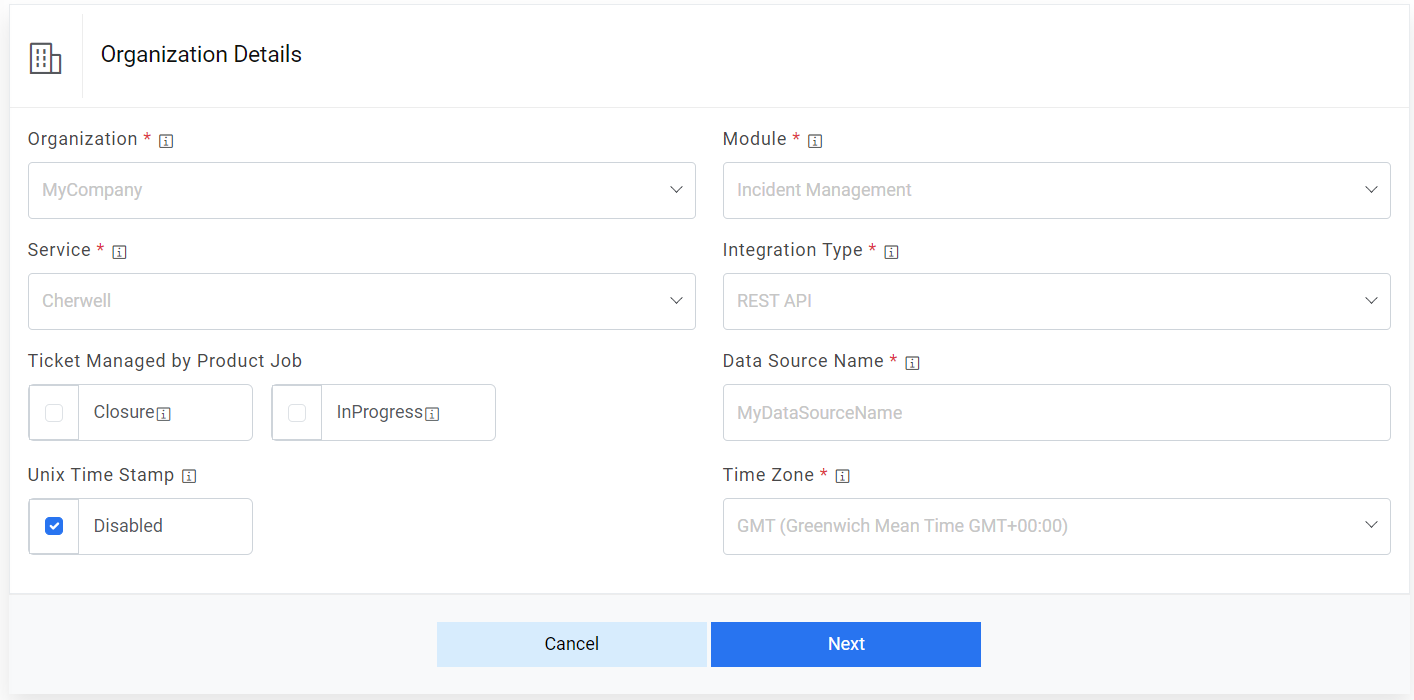Click the info icon inside the Closure option
Image resolution: width=1414 pixels, height=700 pixels.
click(x=166, y=412)
